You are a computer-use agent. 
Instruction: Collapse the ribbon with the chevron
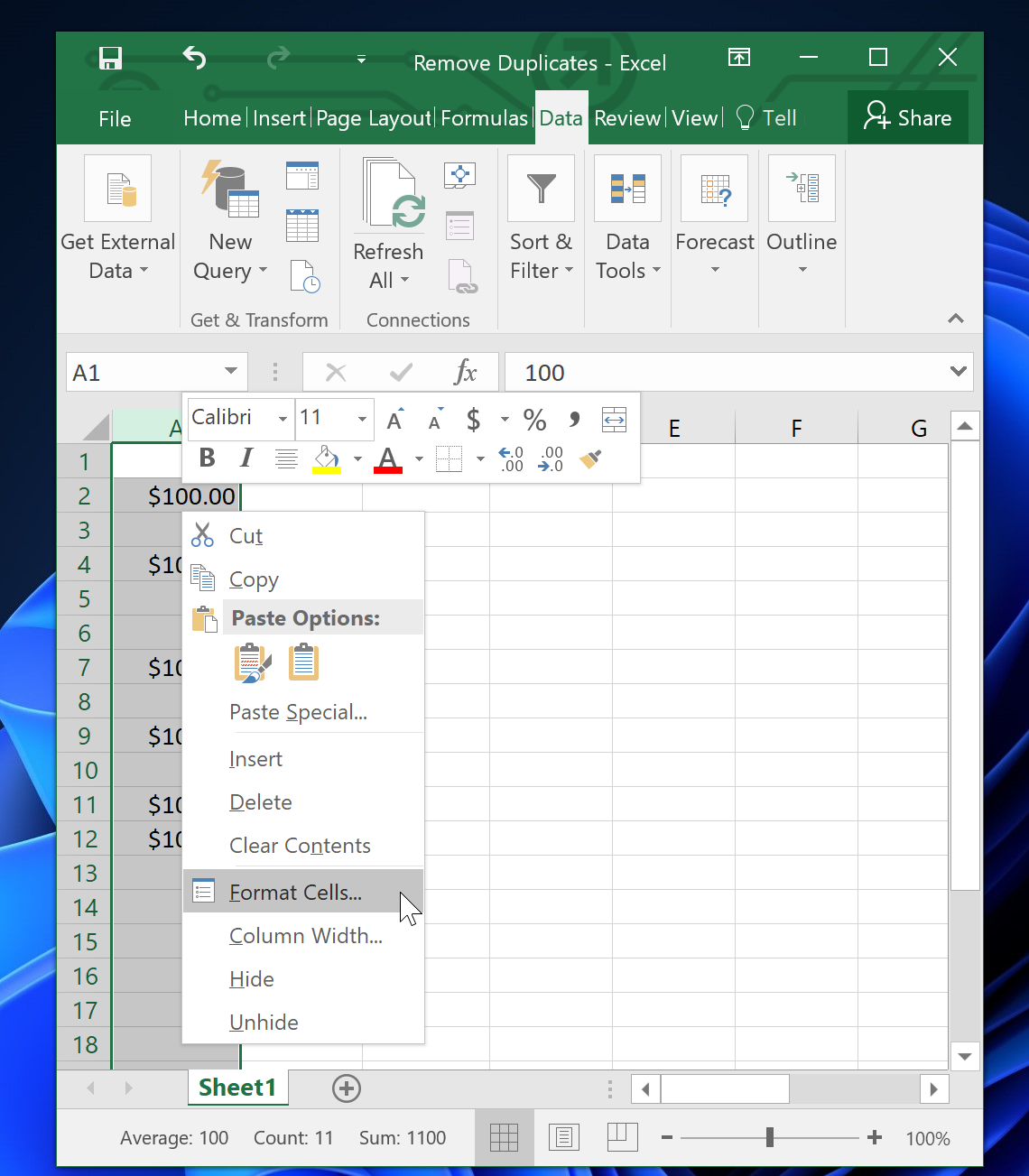tap(956, 319)
